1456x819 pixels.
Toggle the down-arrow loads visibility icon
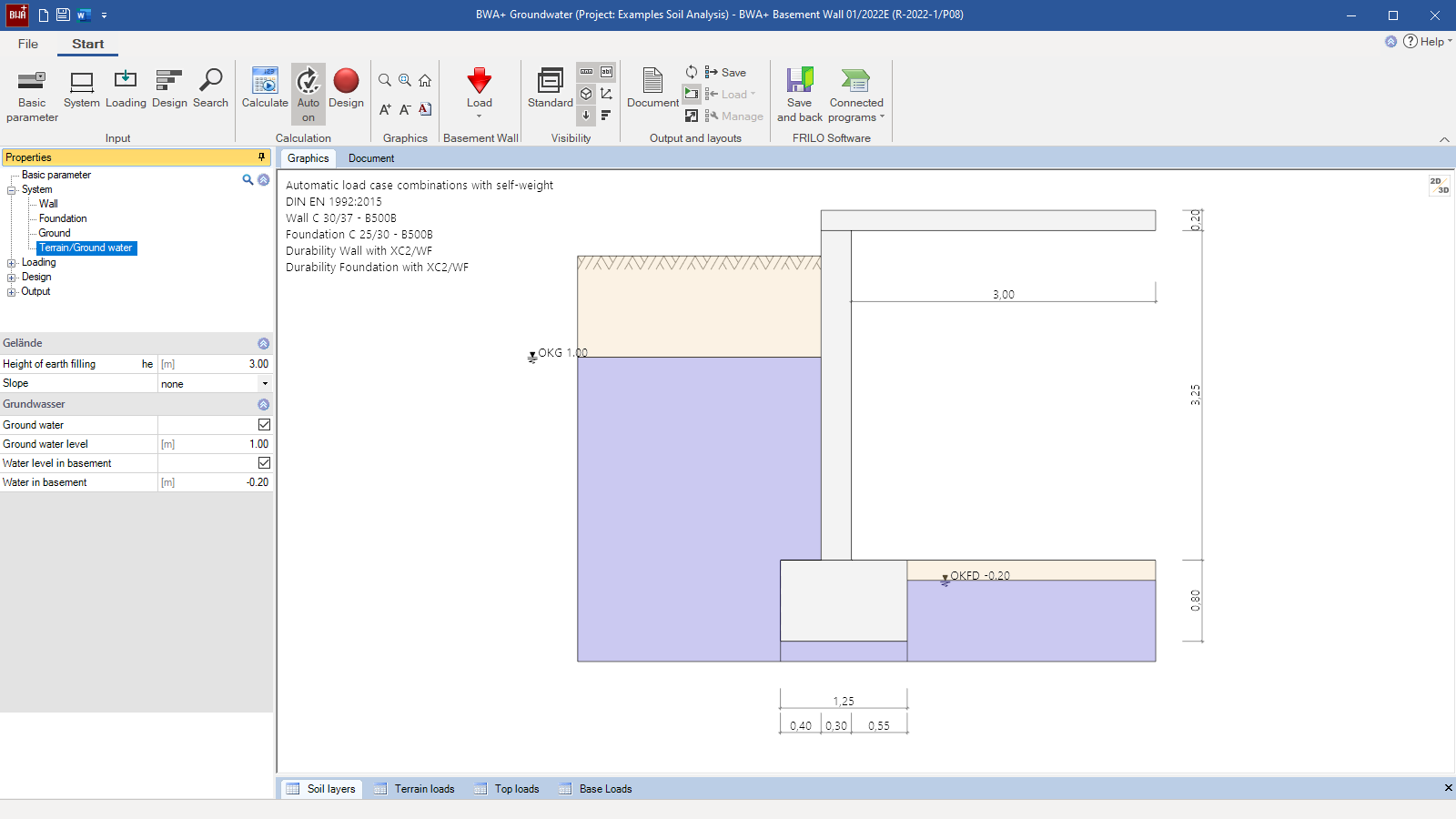click(586, 116)
